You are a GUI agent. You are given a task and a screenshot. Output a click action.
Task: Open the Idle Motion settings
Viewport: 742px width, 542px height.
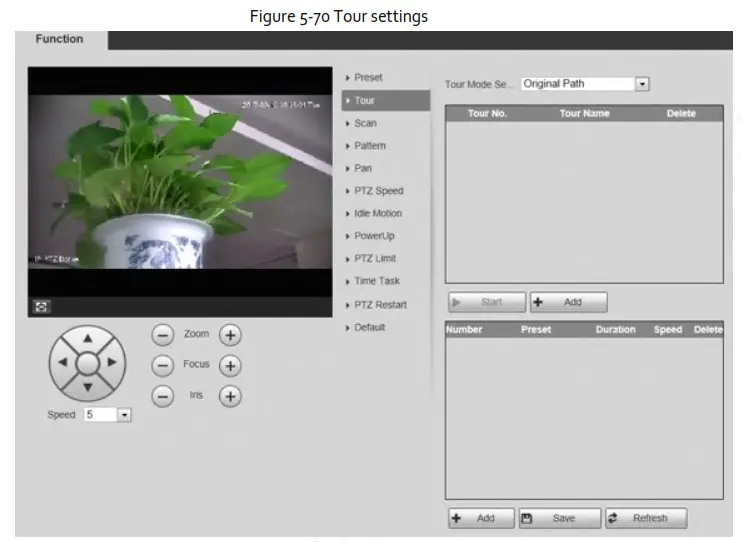[x=378, y=213]
